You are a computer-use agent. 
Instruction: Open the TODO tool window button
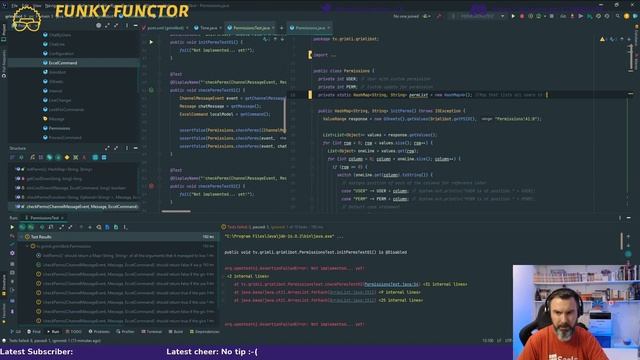pyautogui.click(x=73, y=331)
